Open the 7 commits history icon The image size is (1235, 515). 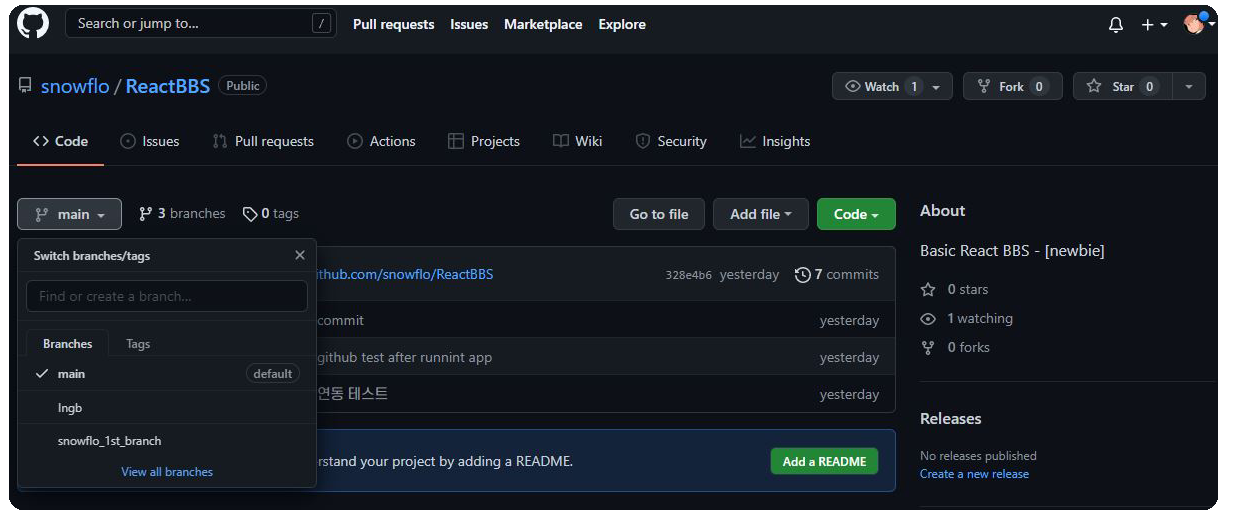[802, 275]
